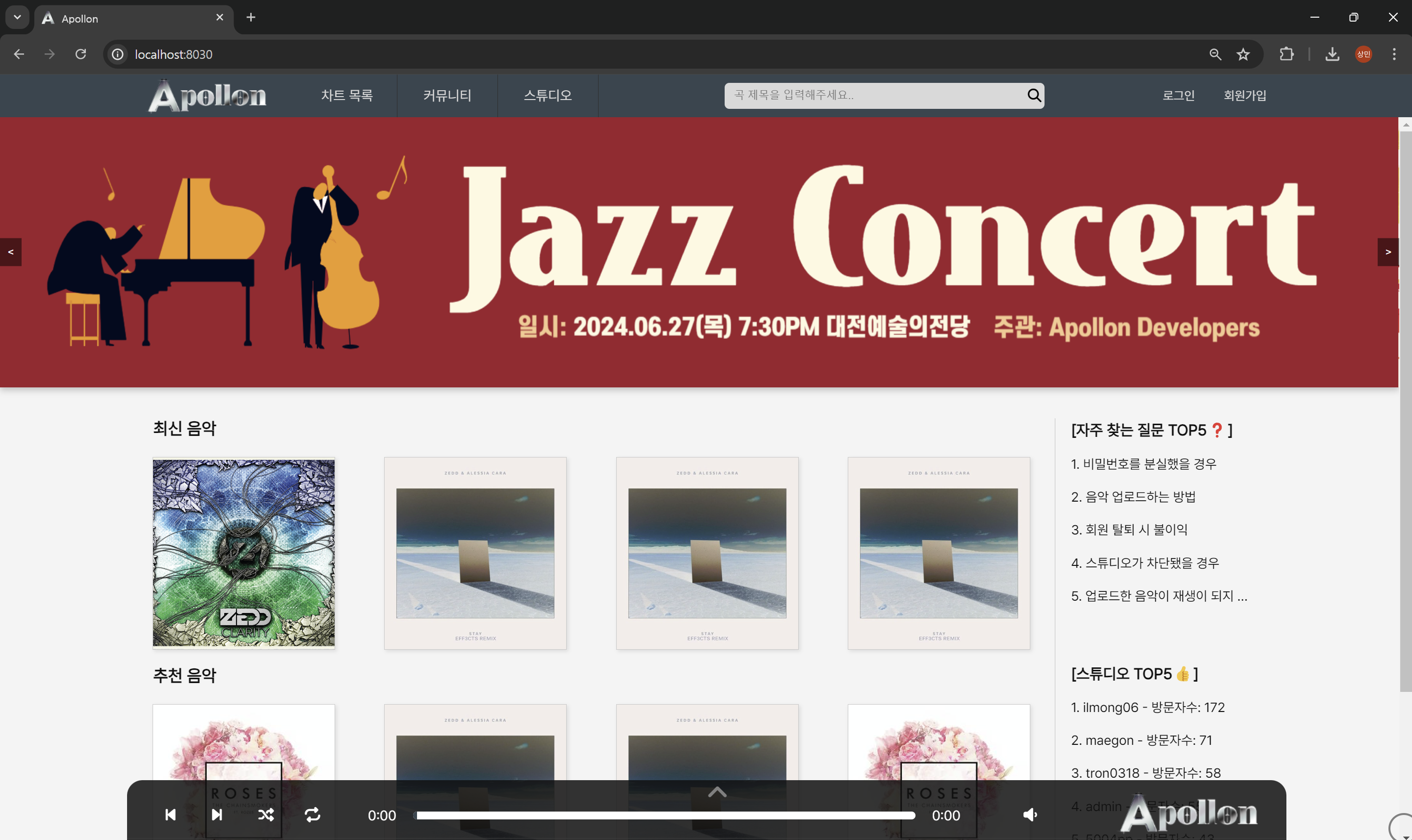Toggle shuffle mode in the music player

pyautogui.click(x=266, y=815)
